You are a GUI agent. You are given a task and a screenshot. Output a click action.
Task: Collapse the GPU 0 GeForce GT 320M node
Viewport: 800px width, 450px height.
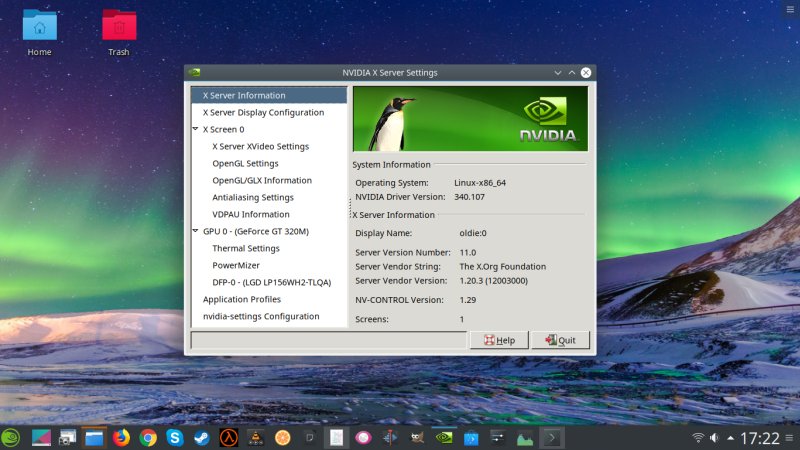click(195, 231)
